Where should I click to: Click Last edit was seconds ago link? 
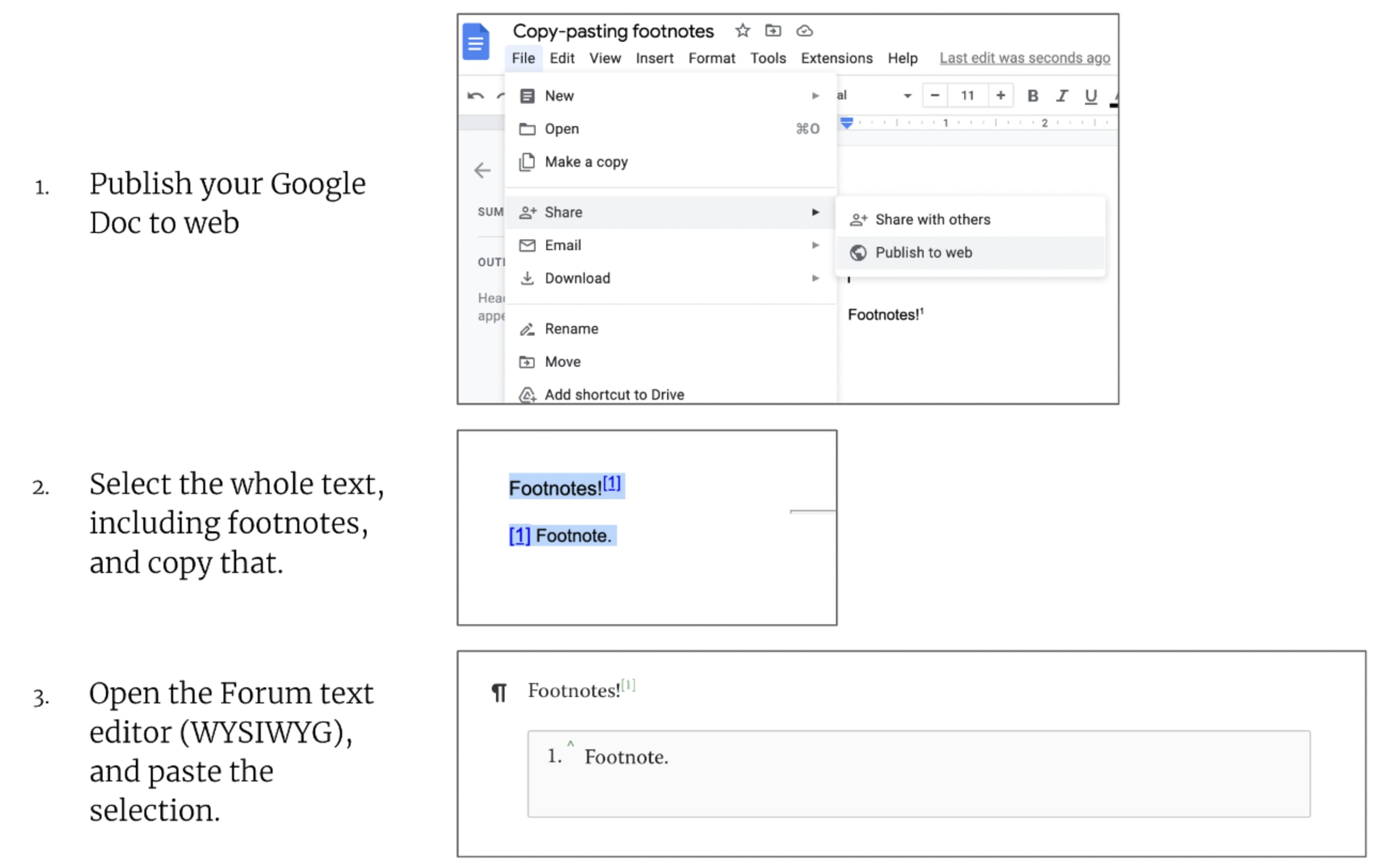tap(1024, 58)
